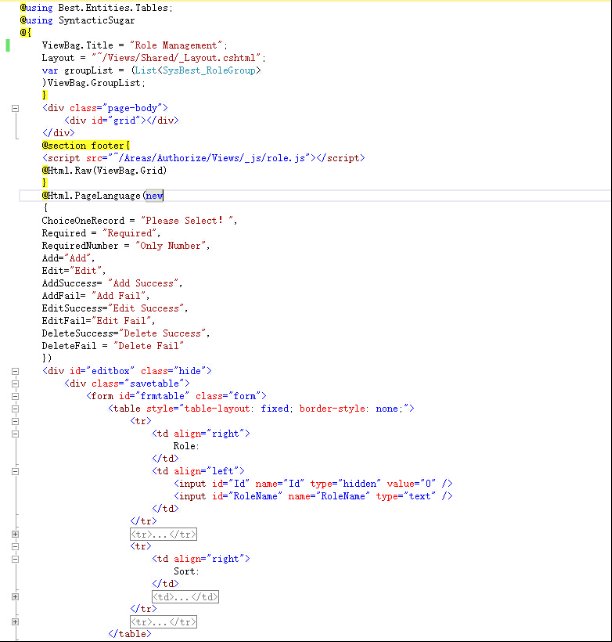Collapse the div id="editbox" block
The width and height of the screenshot is (612, 642).
click(x=15, y=371)
